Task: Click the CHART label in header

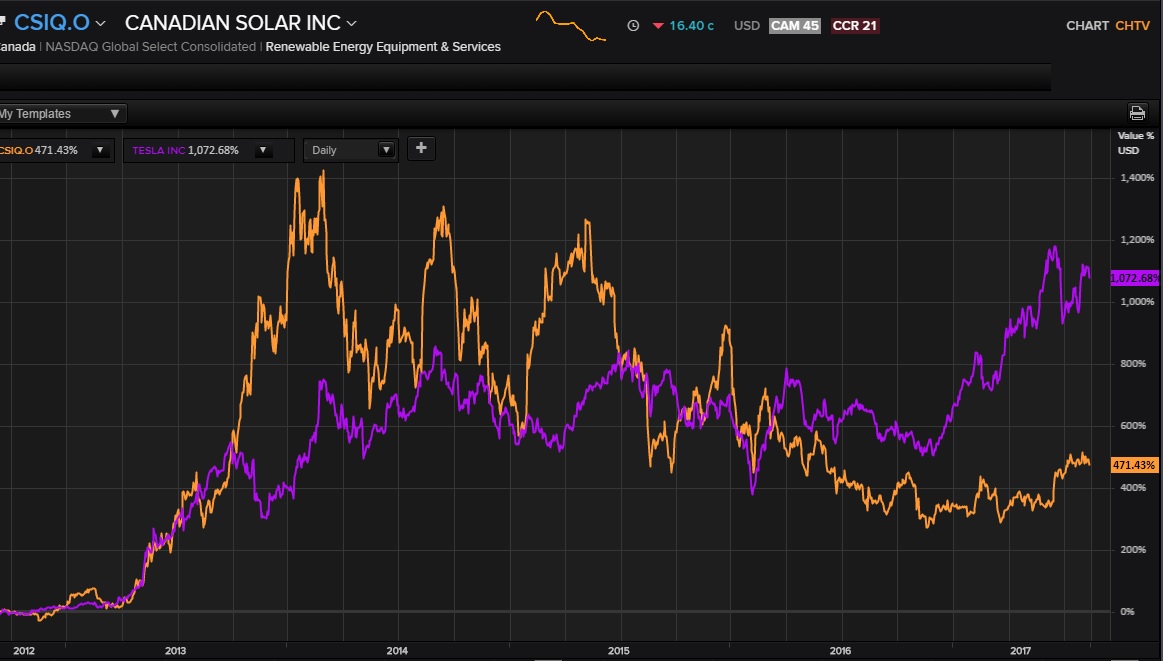Action: 1087,26
